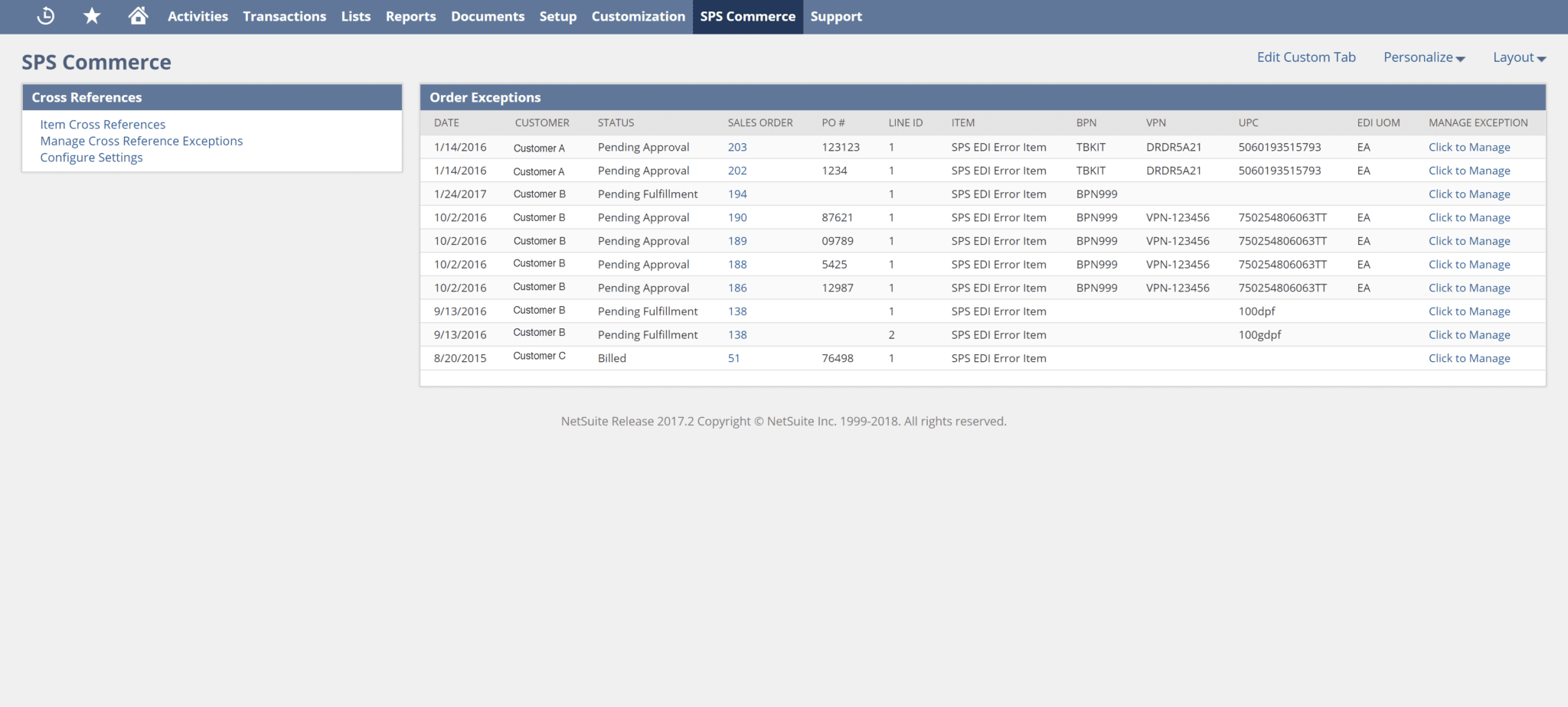Open Configure Settings link
The image size is (1568, 707).
[x=91, y=157]
